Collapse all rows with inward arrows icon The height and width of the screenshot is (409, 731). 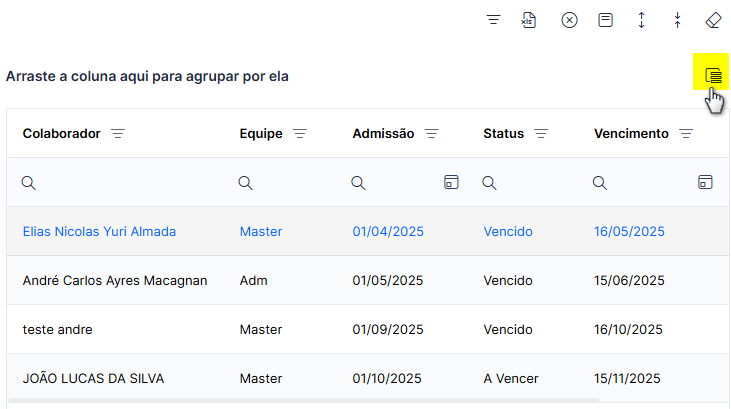pyautogui.click(x=677, y=20)
